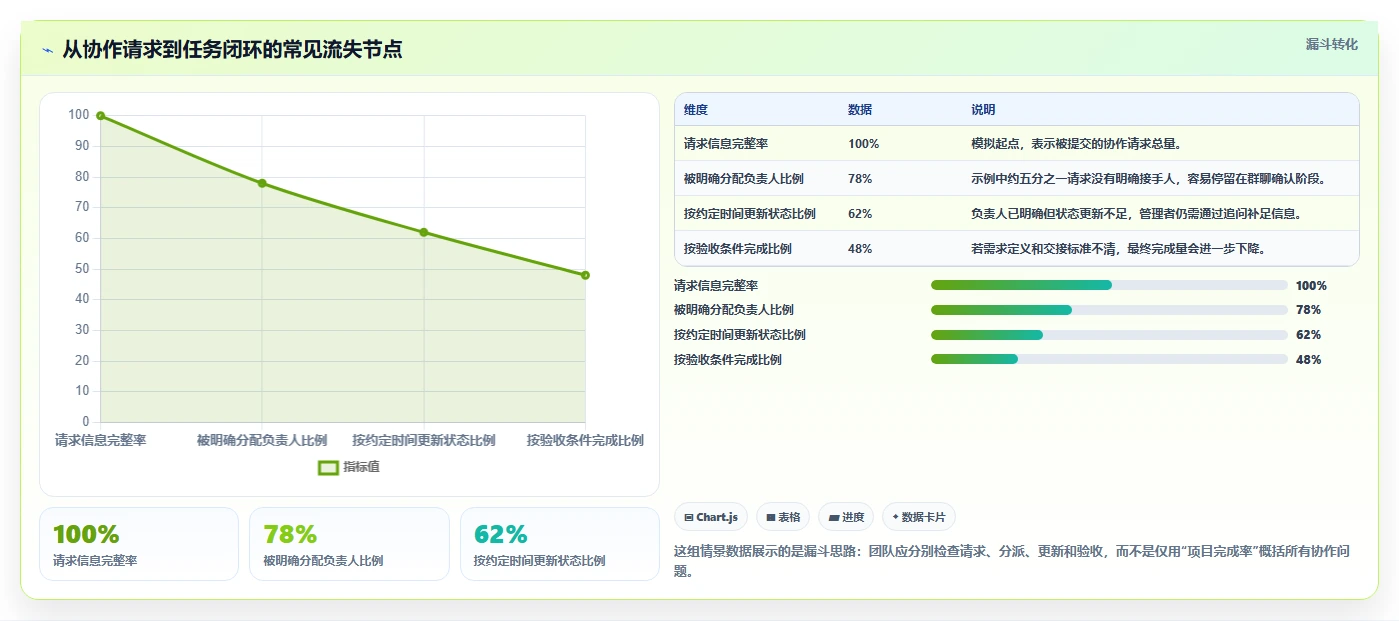Select the Chart.js tag chip

[x=711, y=517]
